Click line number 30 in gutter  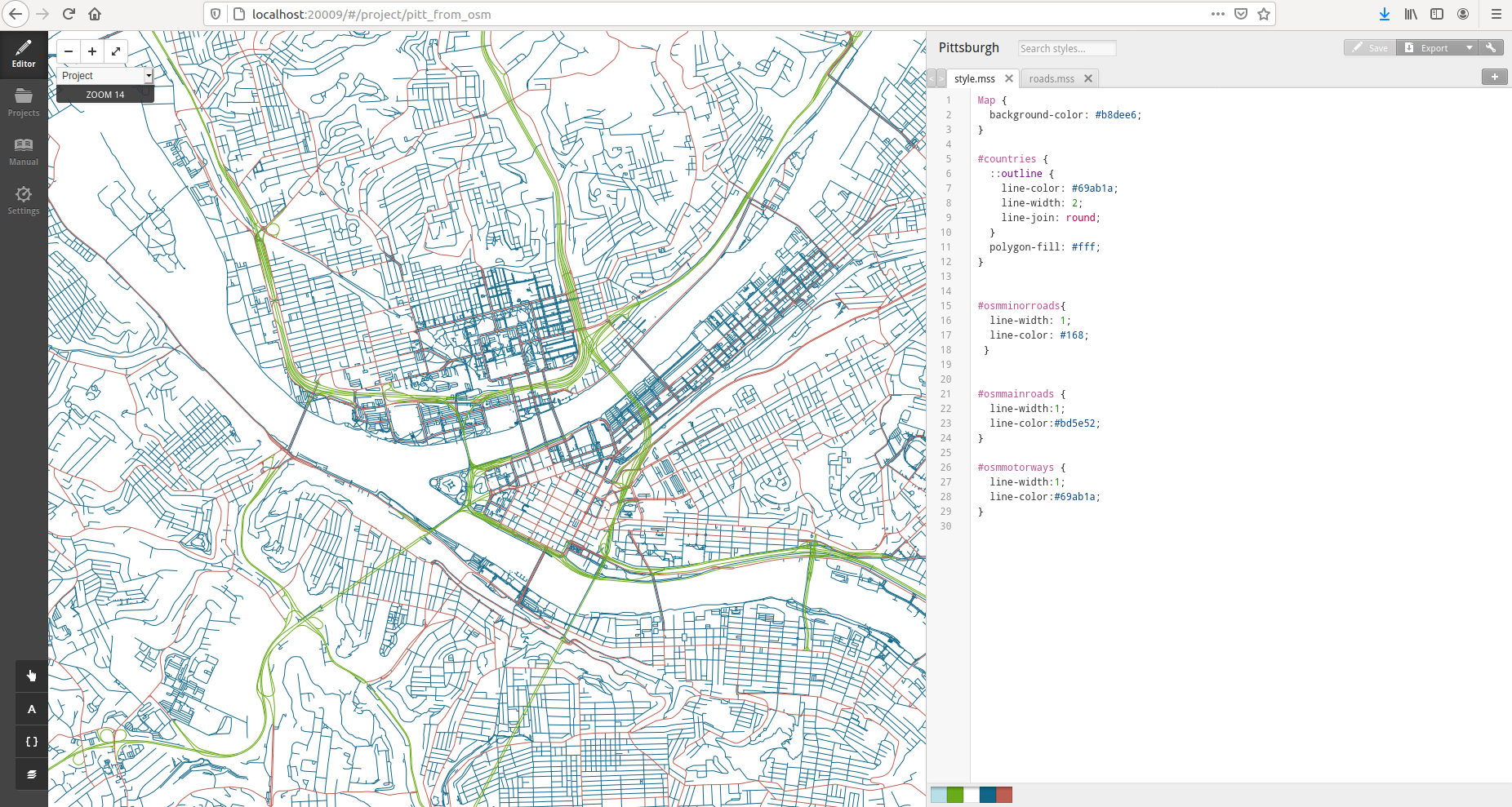coord(945,526)
